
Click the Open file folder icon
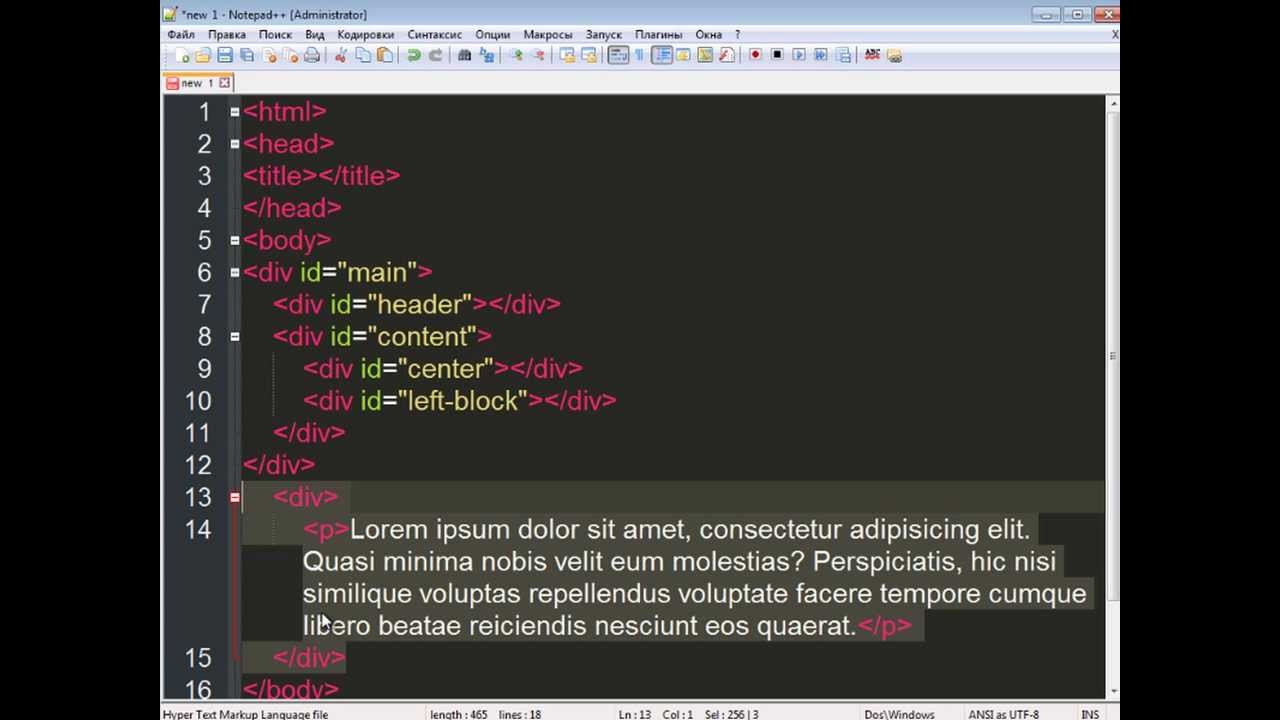(203, 55)
